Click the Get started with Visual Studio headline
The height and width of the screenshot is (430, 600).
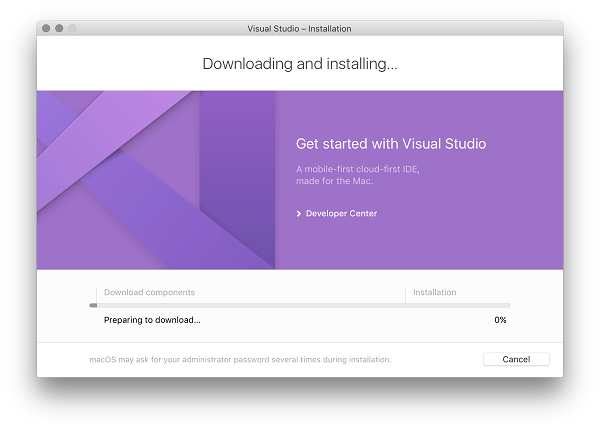[391, 144]
